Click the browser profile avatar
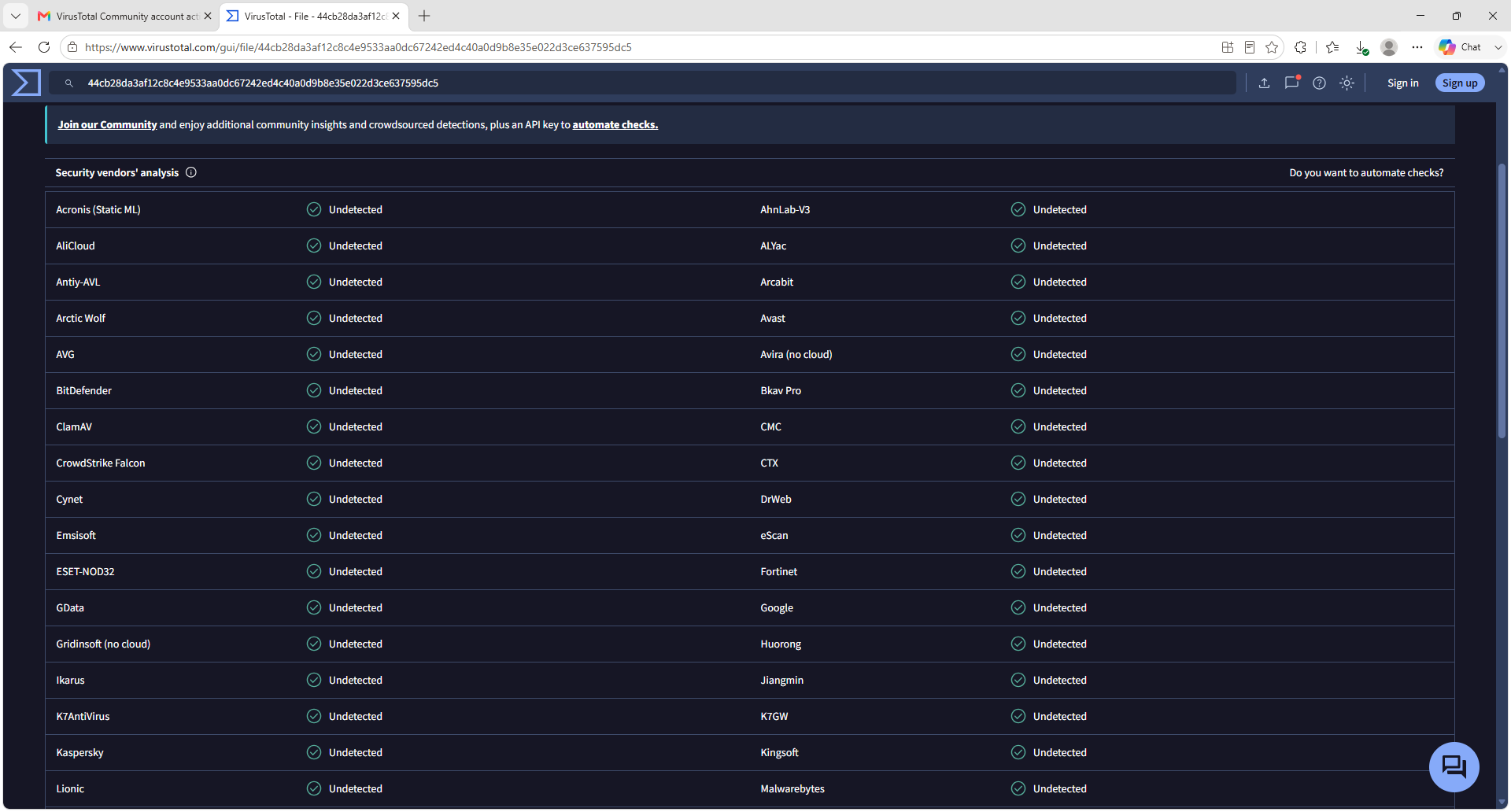The width and height of the screenshot is (1511, 812). tap(1389, 47)
